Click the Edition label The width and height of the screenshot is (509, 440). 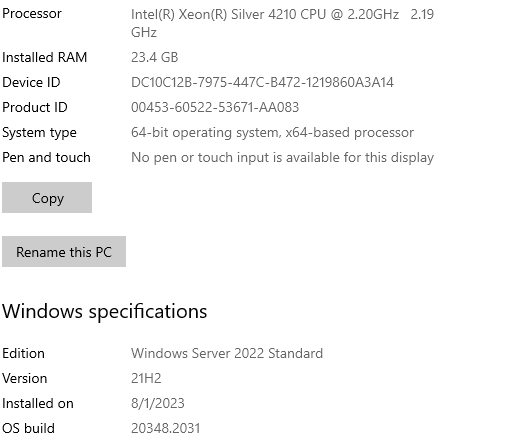pos(23,353)
